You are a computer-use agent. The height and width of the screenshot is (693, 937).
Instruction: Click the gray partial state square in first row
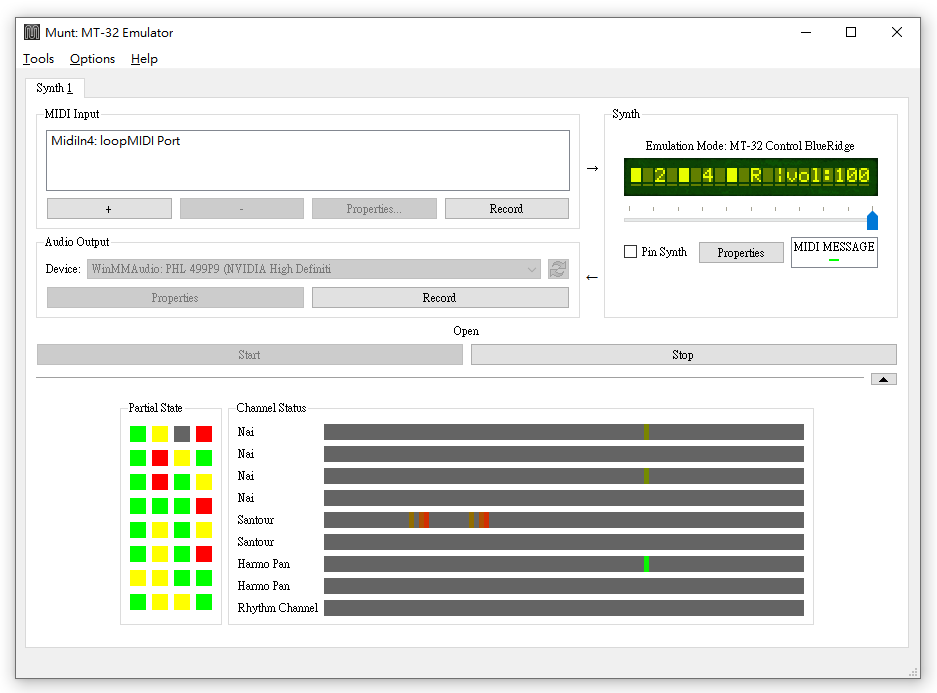coord(182,434)
